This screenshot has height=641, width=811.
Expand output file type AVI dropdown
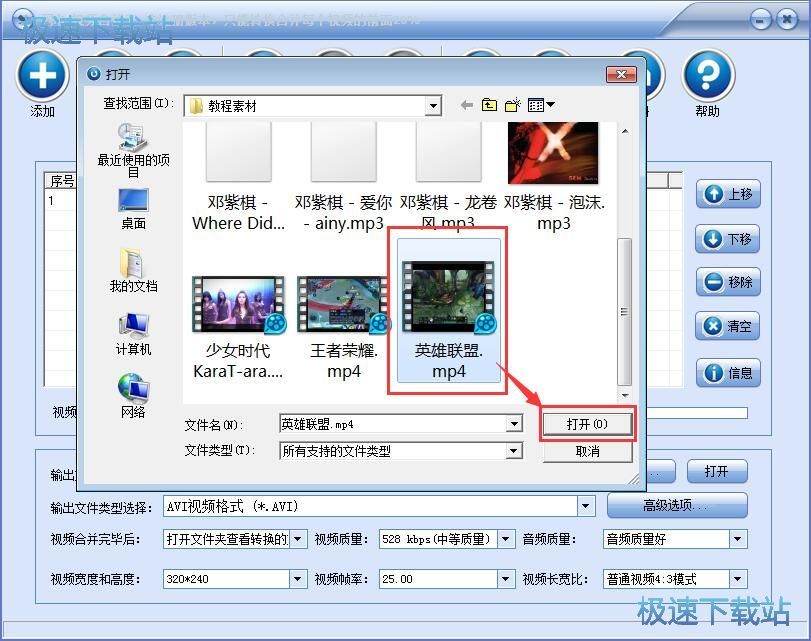pos(587,507)
